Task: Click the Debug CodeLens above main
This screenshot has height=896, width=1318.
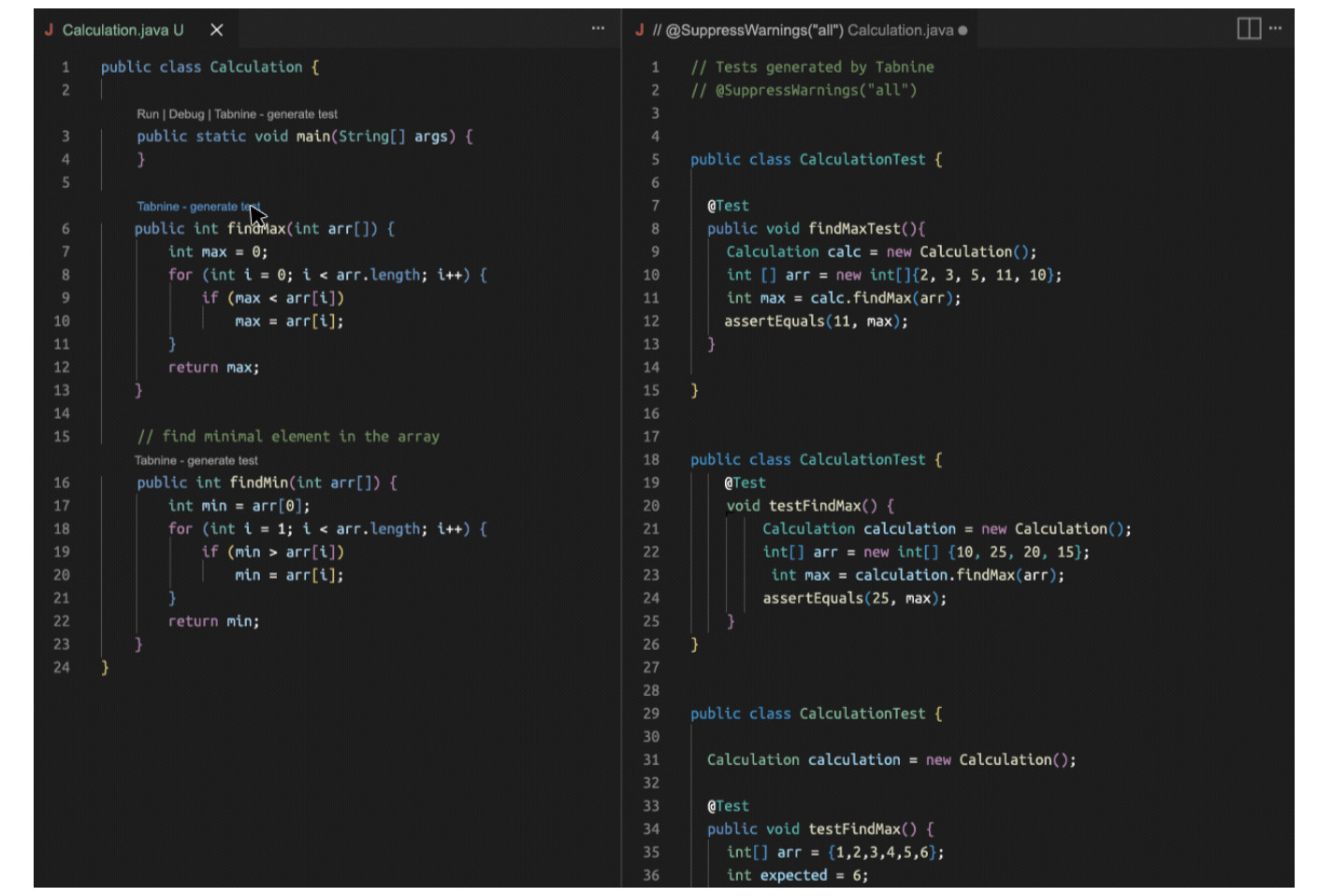Action: click(x=186, y=114)
